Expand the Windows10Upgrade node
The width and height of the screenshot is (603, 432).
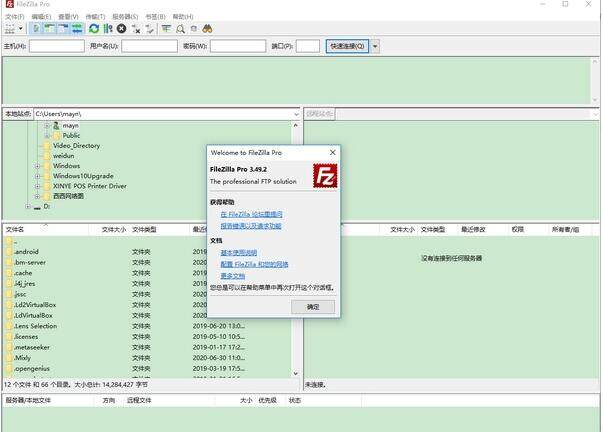coord(37,176)
